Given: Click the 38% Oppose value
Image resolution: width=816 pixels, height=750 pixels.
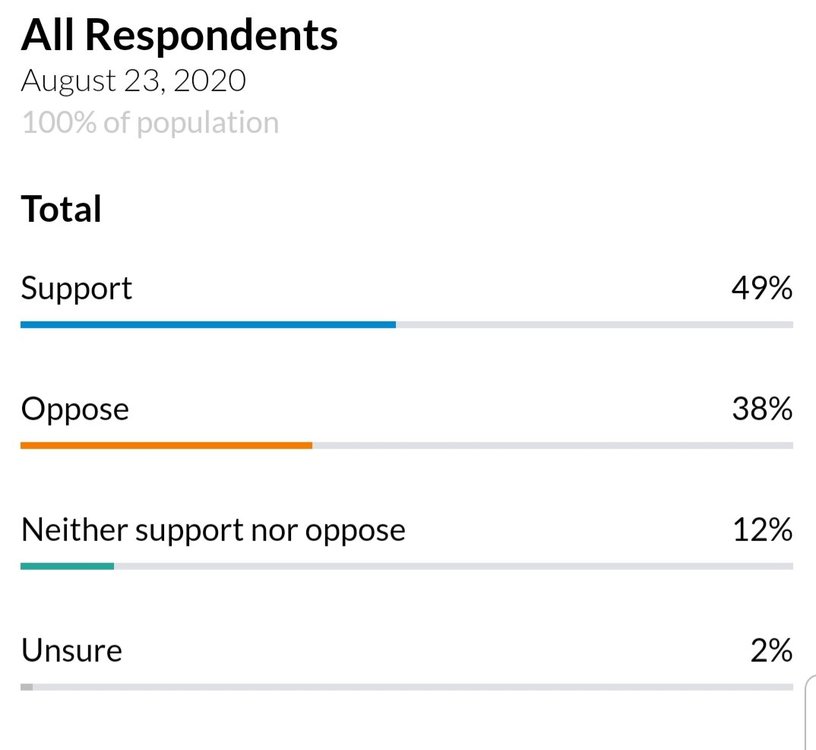Looking at the screenshot, I should coord(761,409).
